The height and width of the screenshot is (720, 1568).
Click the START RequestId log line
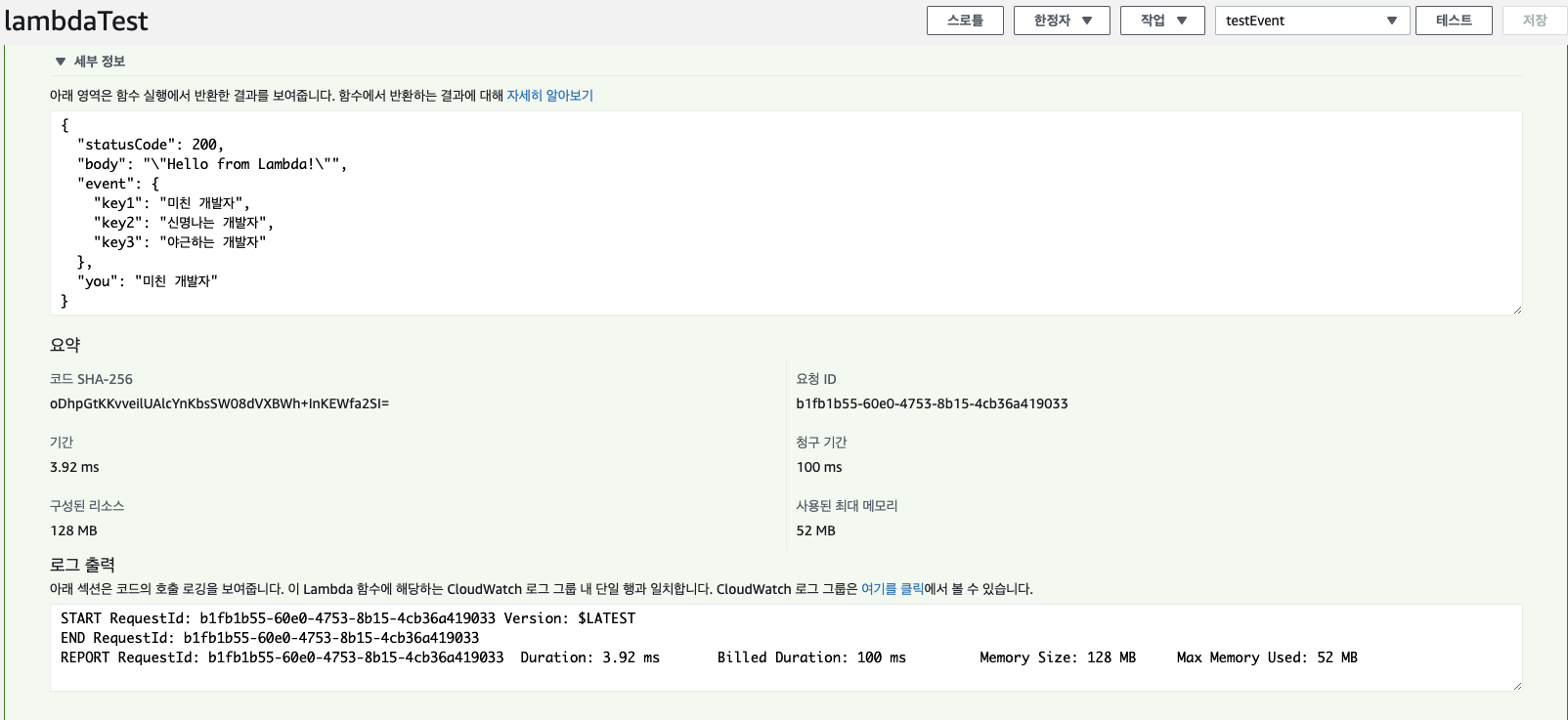[x=348, y=618]
